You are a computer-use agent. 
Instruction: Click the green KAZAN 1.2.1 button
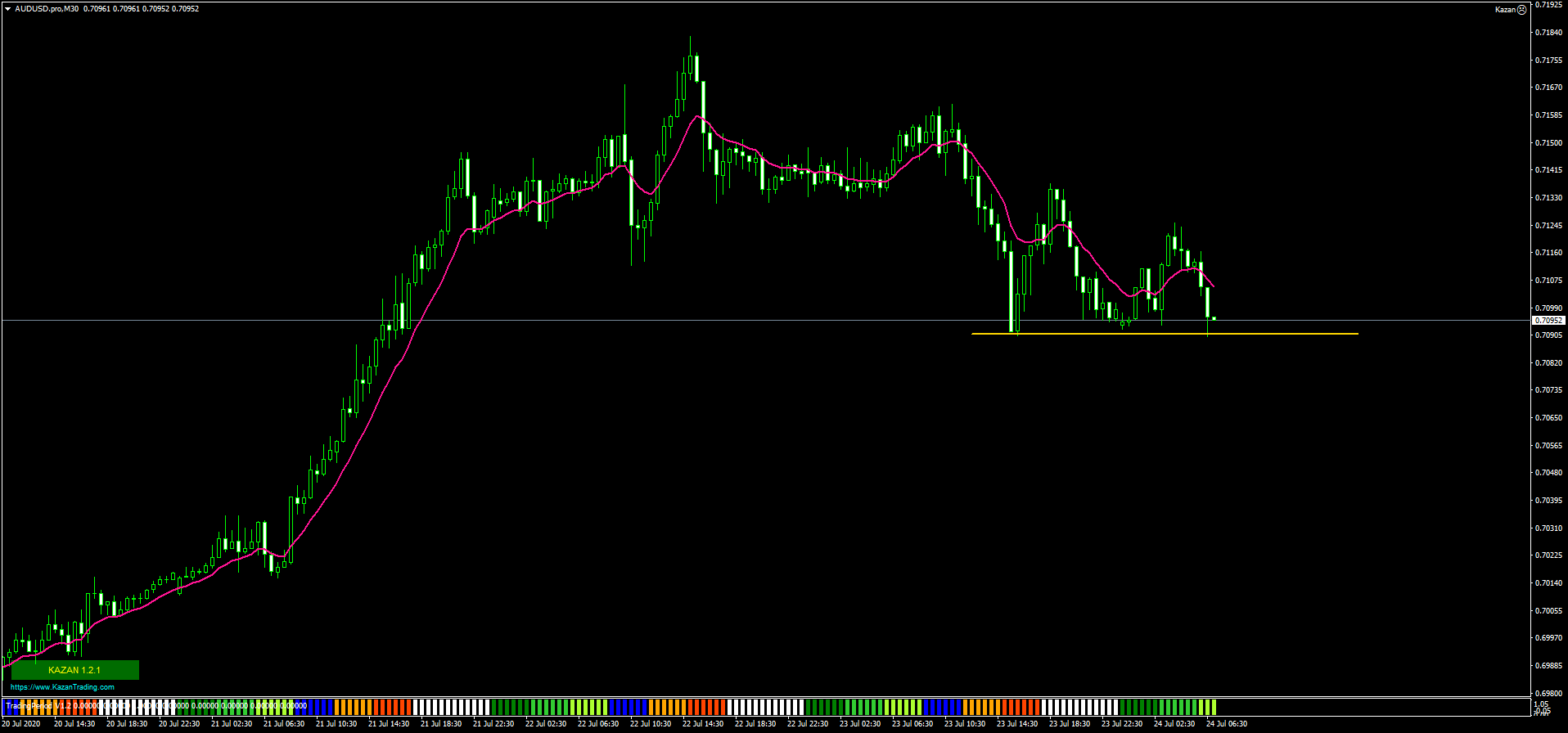pyautogui.click(x=74, y=670)
